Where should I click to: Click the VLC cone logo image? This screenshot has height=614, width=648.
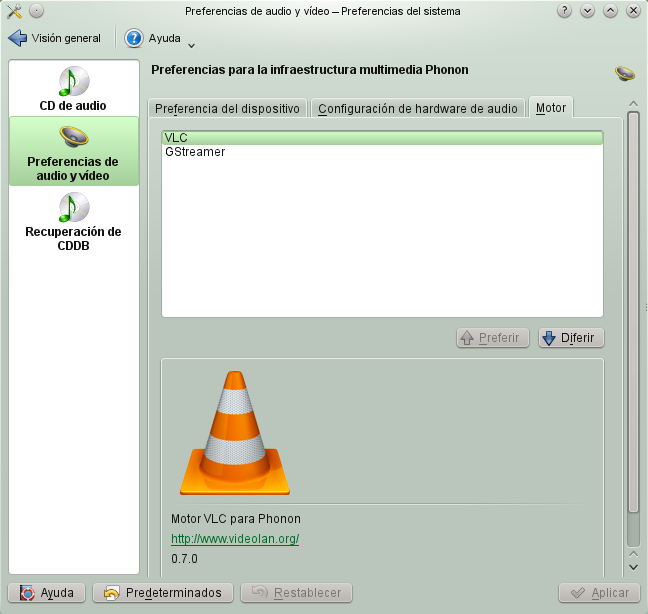tap(235, 433)
